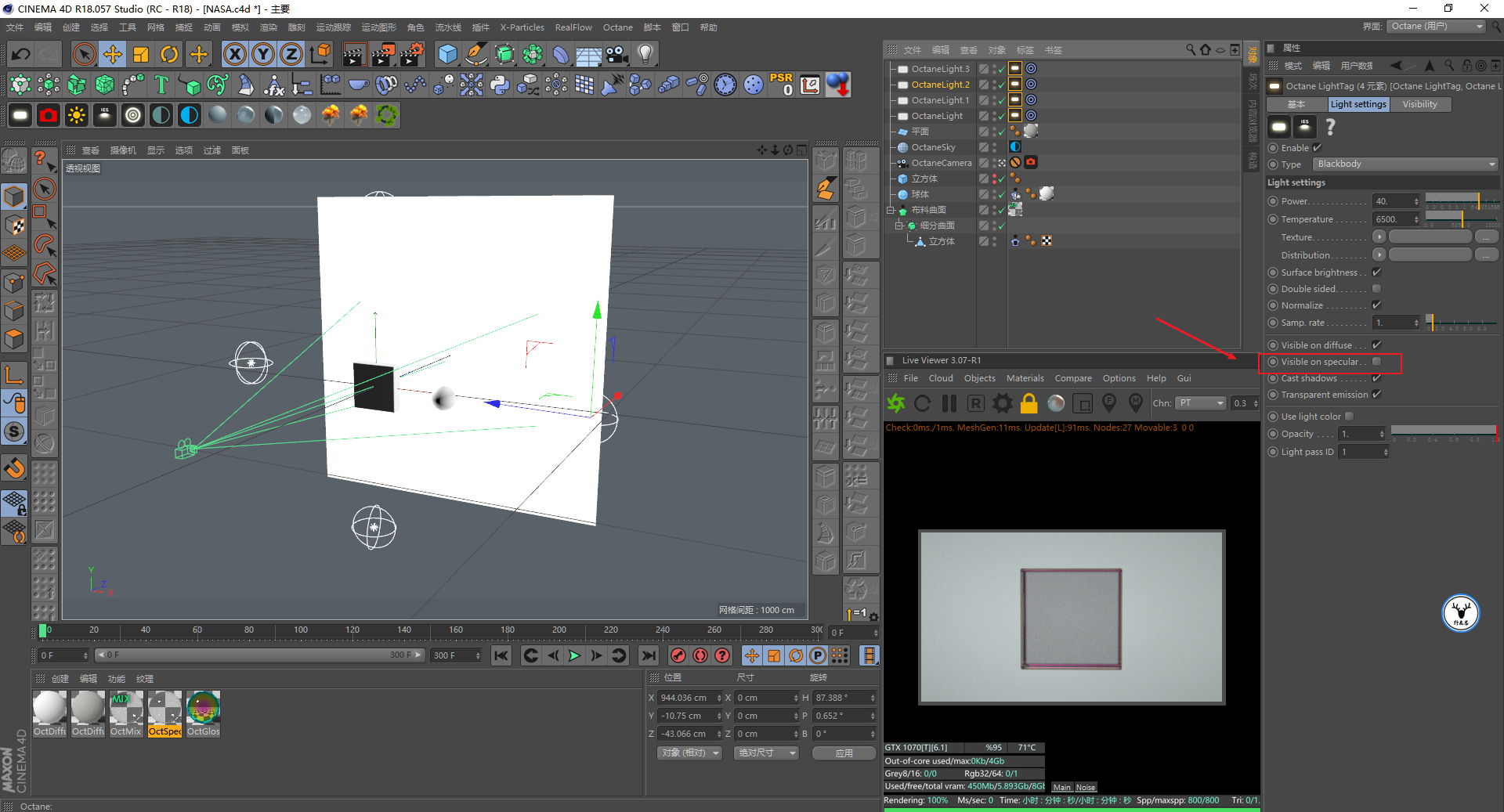
Task: Toggle Z axis lock
Action: pos(291,54)
